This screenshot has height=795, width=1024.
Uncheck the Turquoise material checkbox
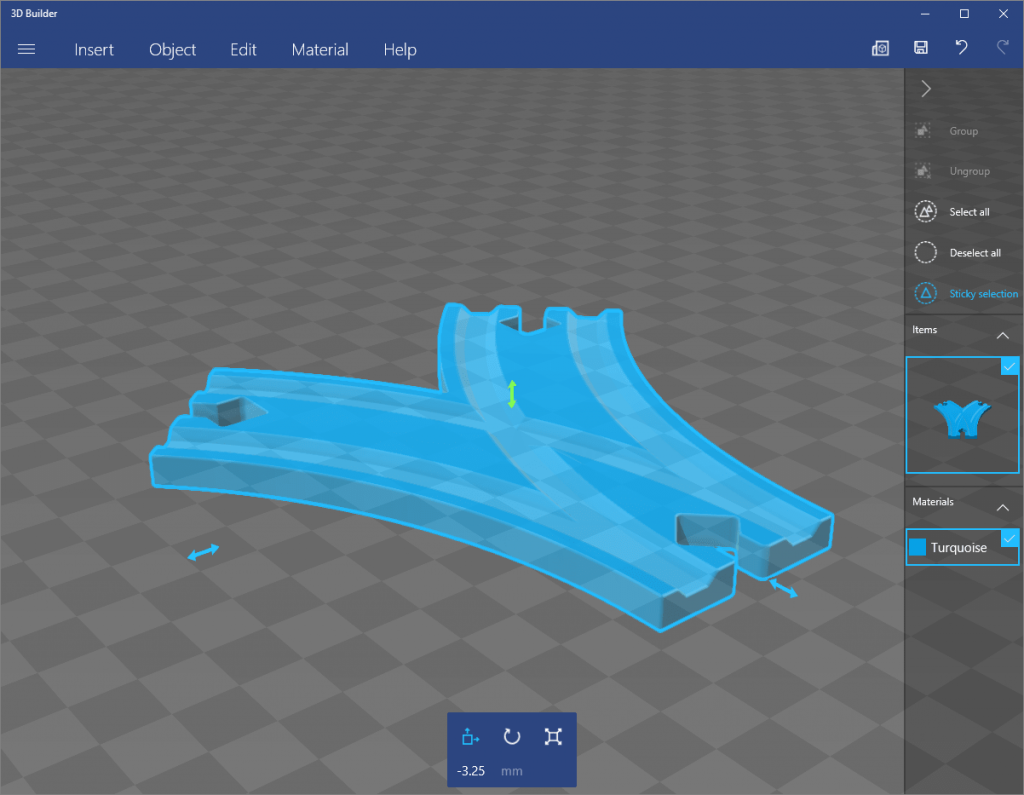coord(1009,539)
